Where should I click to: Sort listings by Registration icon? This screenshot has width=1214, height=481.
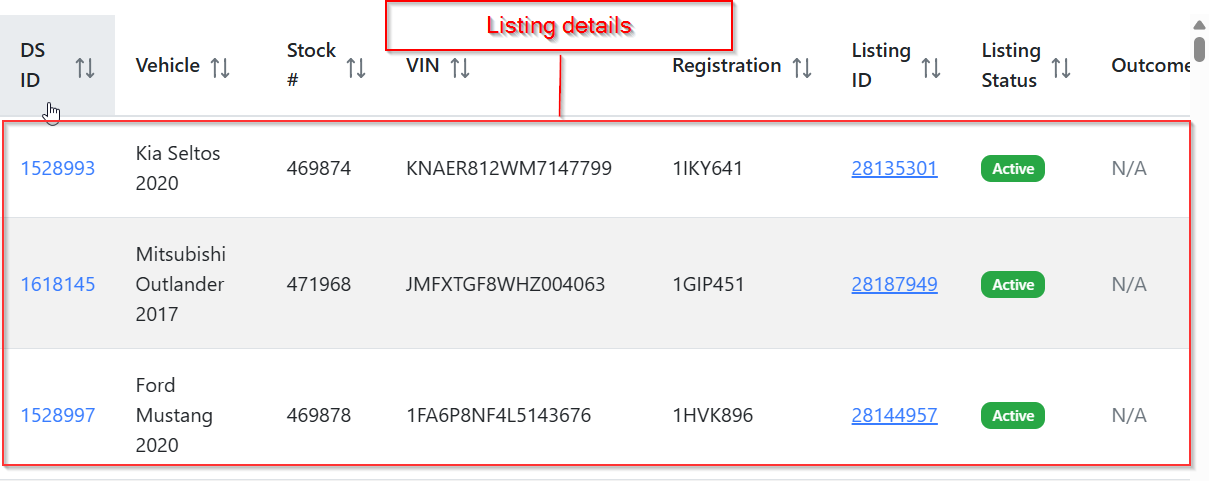(x=802, y=67)
